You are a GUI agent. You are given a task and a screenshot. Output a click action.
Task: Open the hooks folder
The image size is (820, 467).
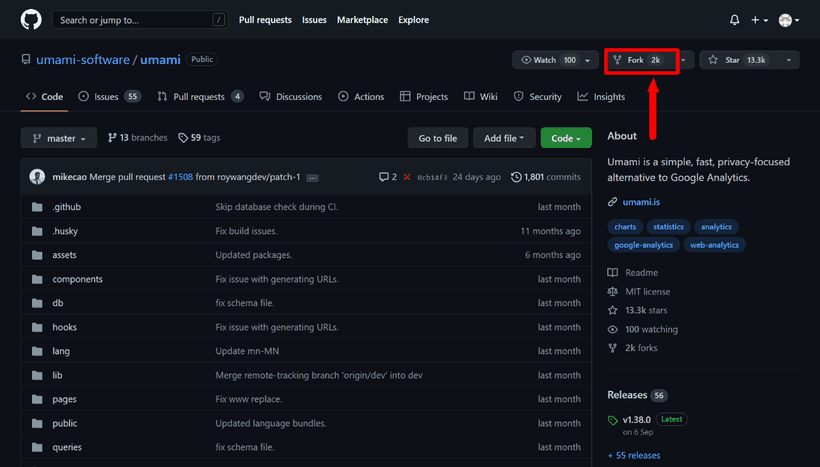coord(64,327)
